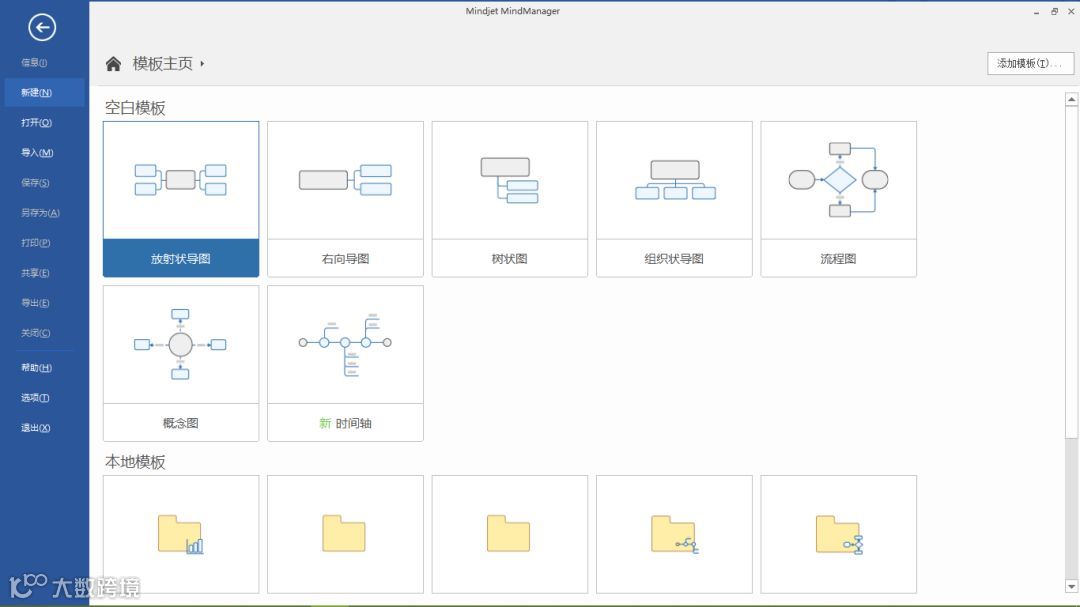Open the 打开(O) sidebar item
The height and width of the screenshot is (607, 1080).
(37, 123)
